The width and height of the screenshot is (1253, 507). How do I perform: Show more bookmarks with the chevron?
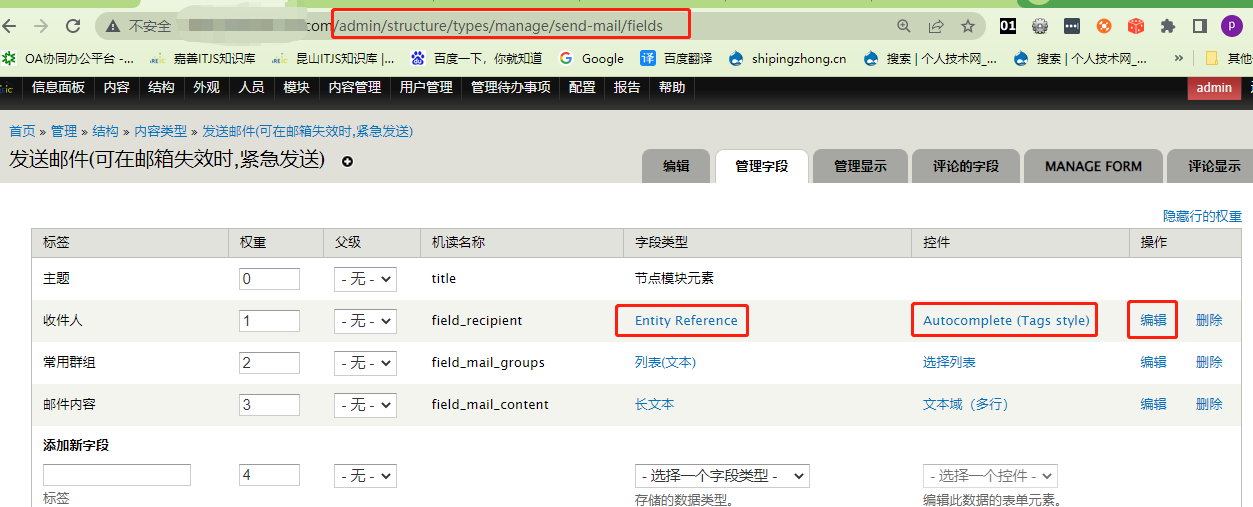(x=1178, y=58)
